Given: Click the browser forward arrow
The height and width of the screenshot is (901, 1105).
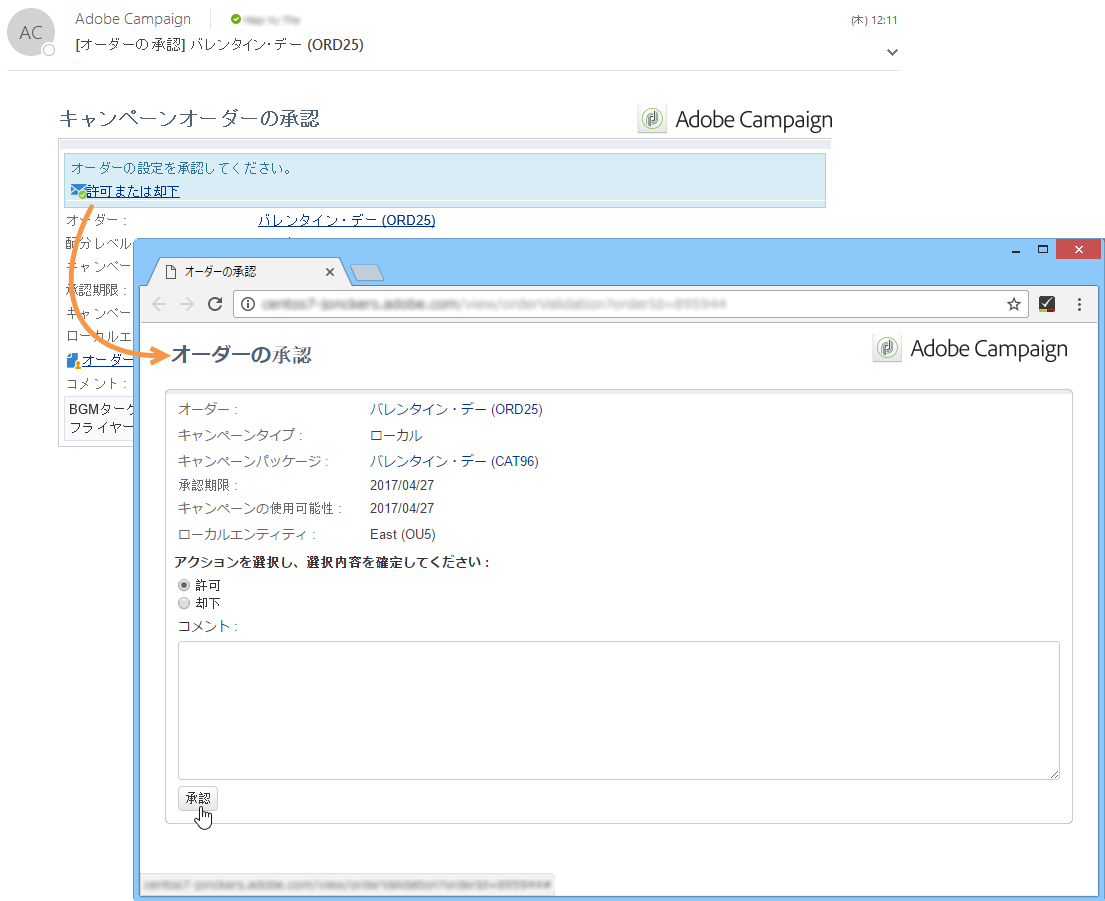Looking at the screenshot, I should click(x=187, y=304).
